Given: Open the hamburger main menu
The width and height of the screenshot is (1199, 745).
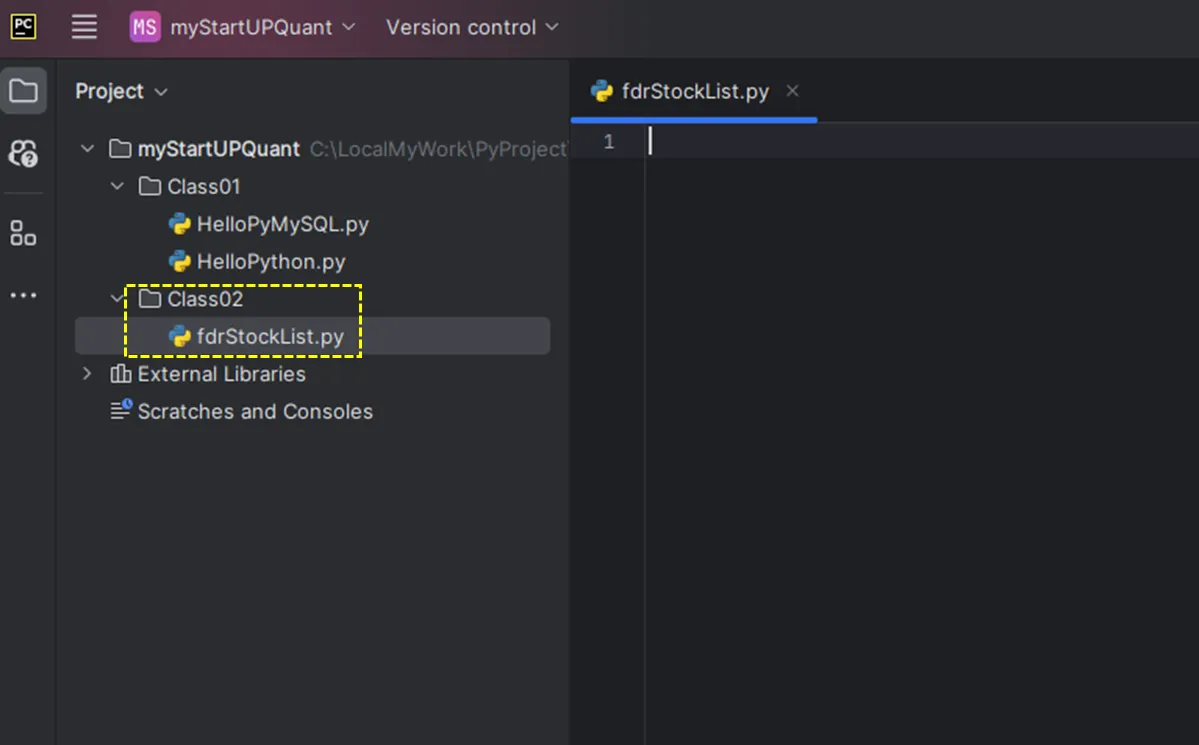Looking at the screenshot, I should (x=84, y=27).
